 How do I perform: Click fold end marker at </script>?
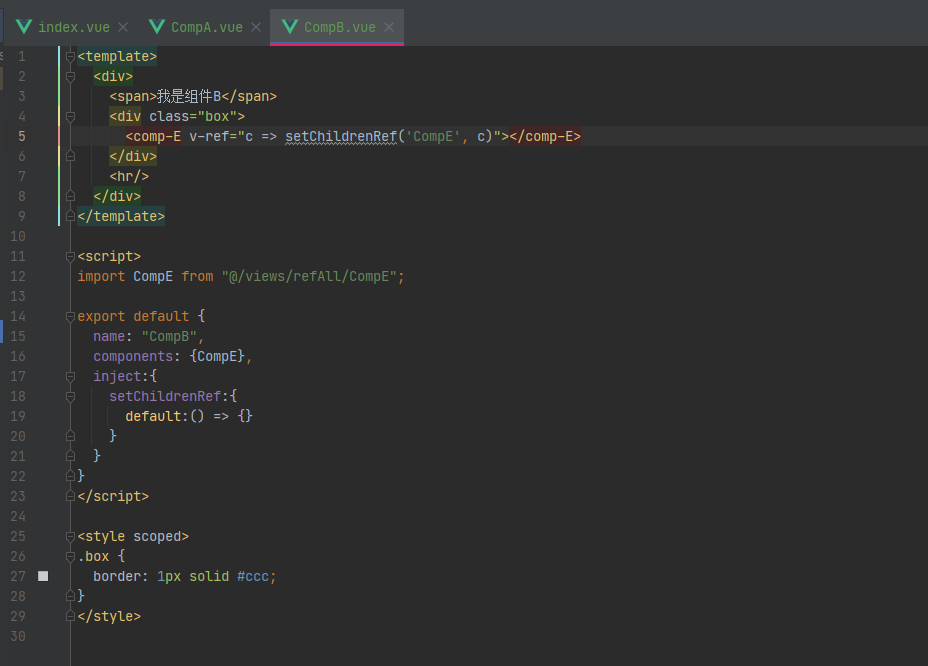tap(70, 497)
